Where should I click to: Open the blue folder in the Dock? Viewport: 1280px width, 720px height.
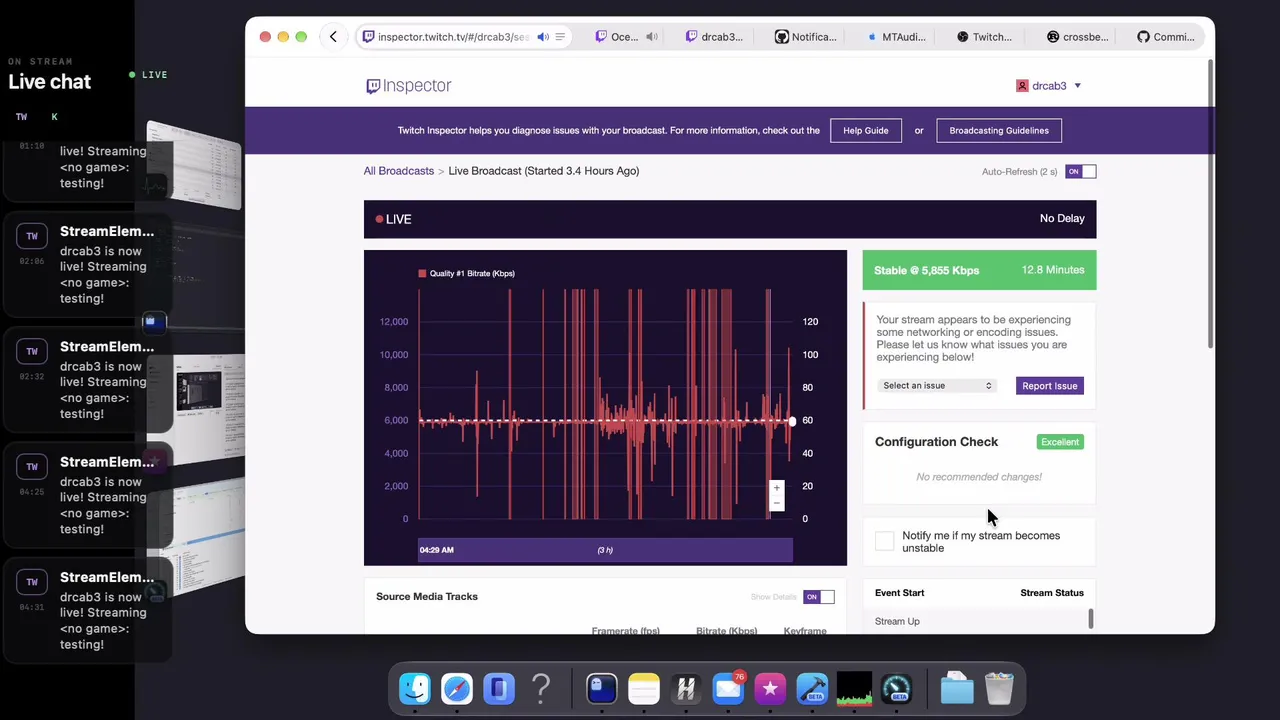coord(957,688)
